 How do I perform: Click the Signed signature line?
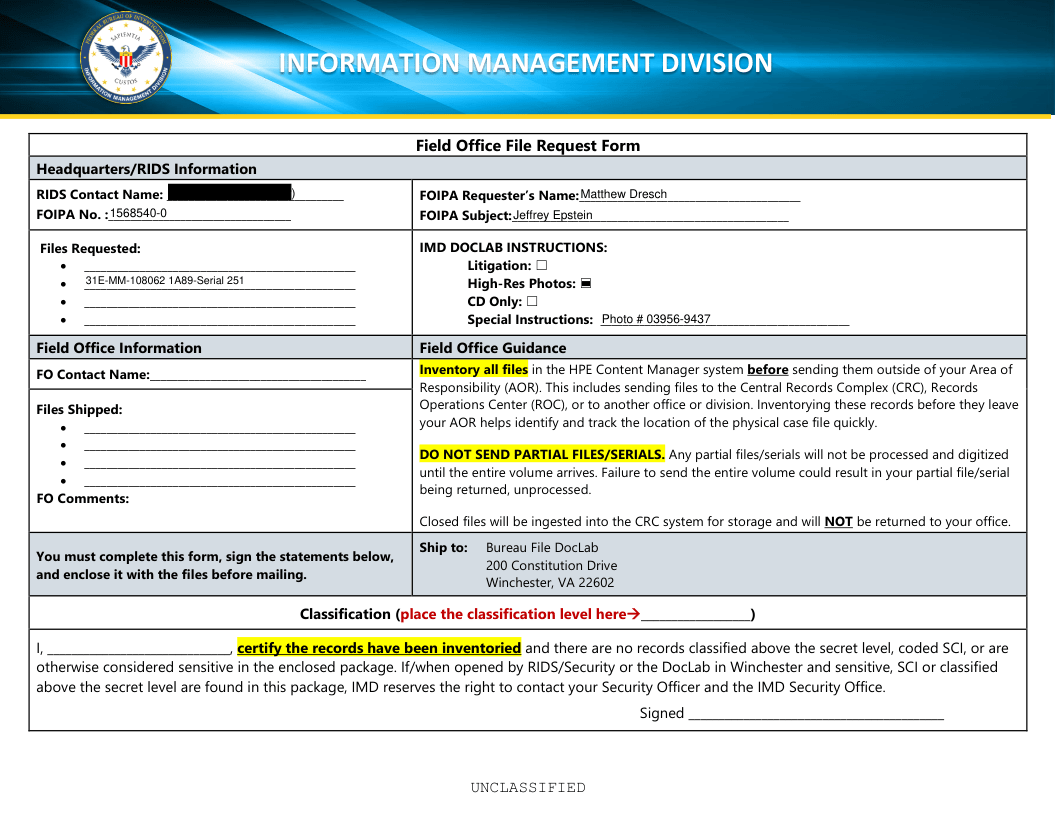coord(816,713)
